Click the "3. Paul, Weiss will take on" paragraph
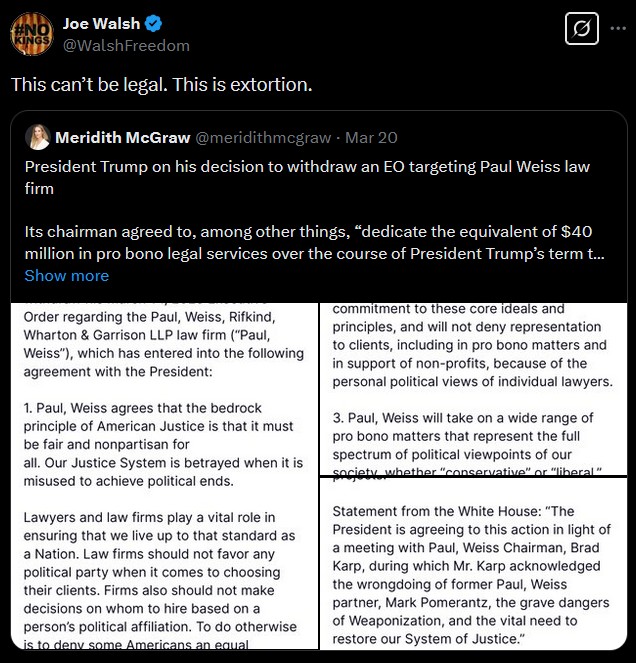 (465, 443)
